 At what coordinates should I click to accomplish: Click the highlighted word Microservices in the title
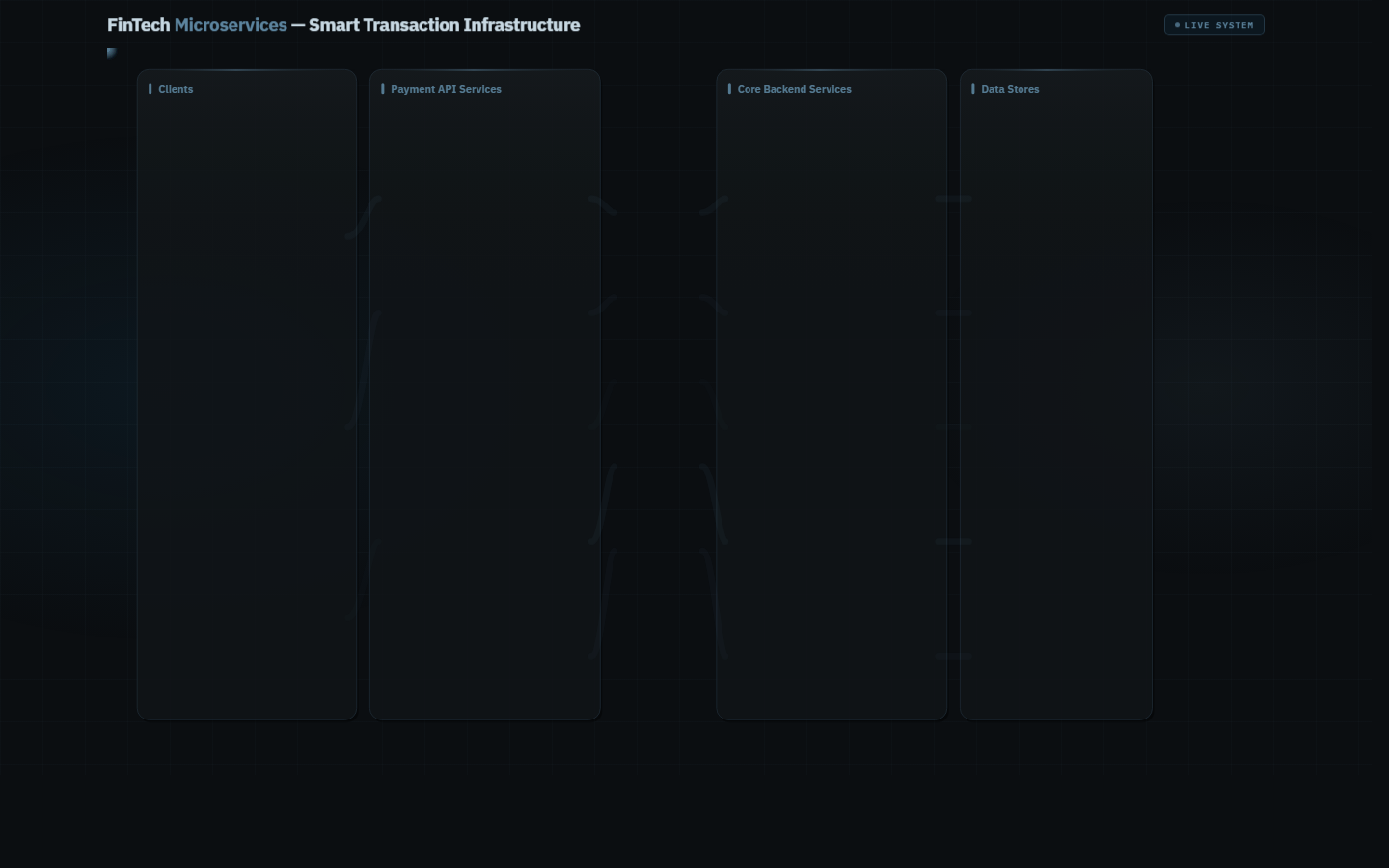point(231,25)
